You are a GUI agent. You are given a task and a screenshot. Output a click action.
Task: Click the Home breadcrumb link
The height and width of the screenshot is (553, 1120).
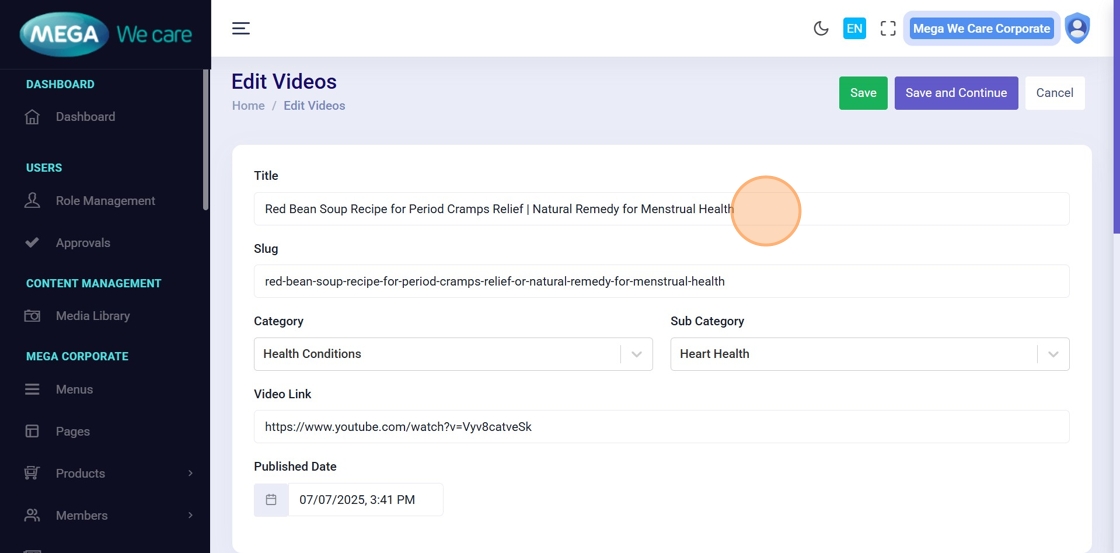(248, 106)
